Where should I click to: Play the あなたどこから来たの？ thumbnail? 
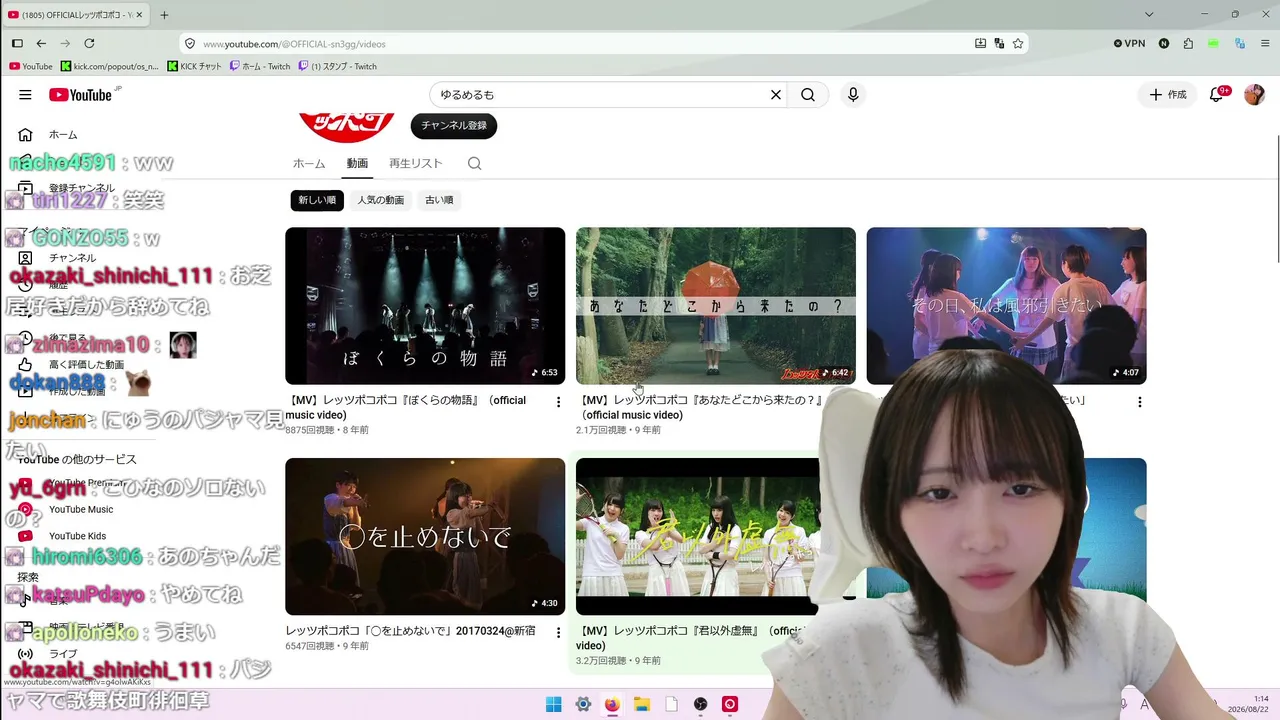tap(716, 306)
